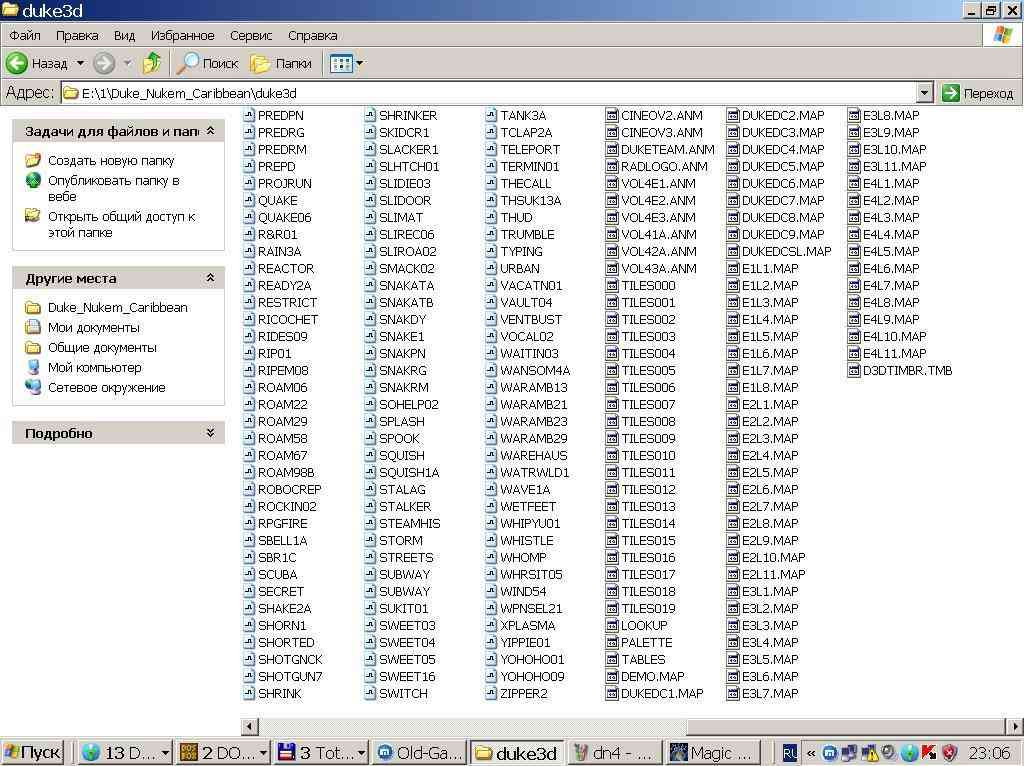Click the address path field

click(488, 93)
